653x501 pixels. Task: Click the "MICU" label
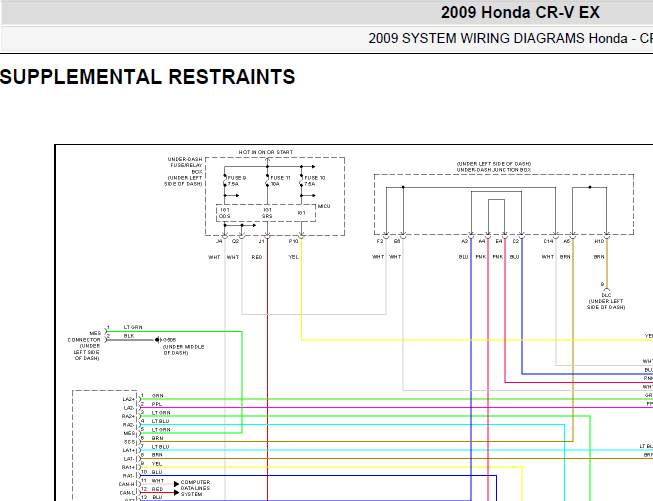[x=324, y=206]
